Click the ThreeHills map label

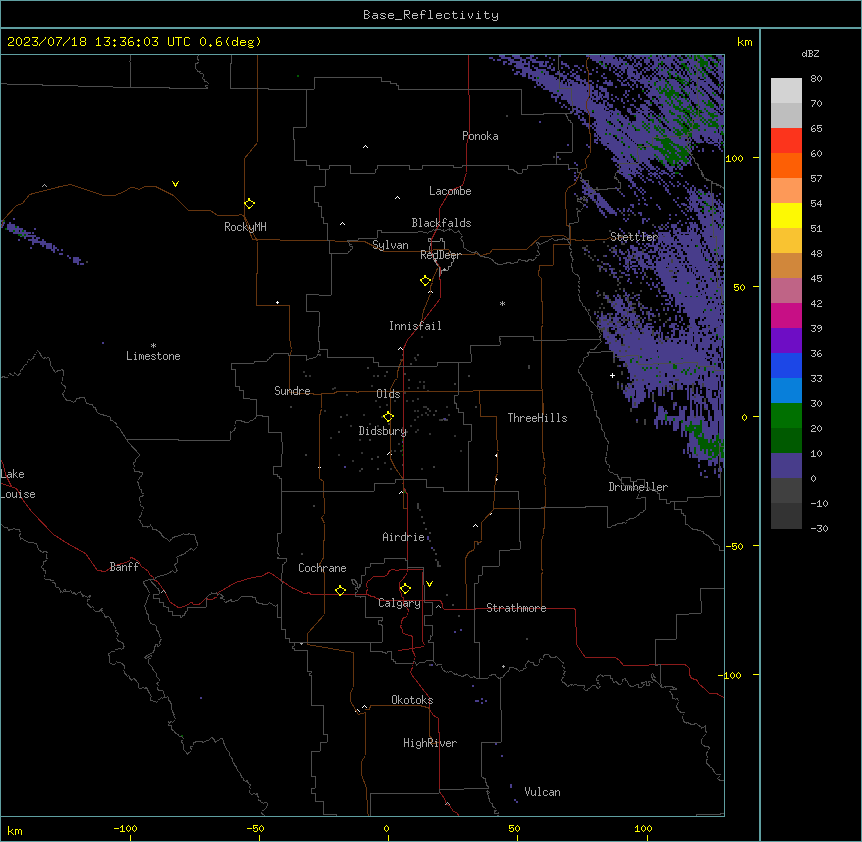537,418
